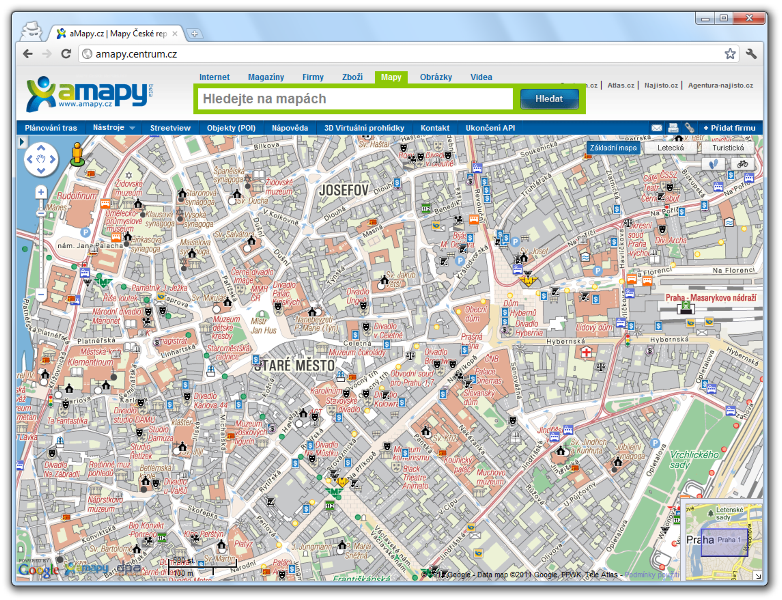The width and height of the screenshot is (782, 600).
Task: Click the Vrchlického sady park label
Action: (x=694, y=459)
